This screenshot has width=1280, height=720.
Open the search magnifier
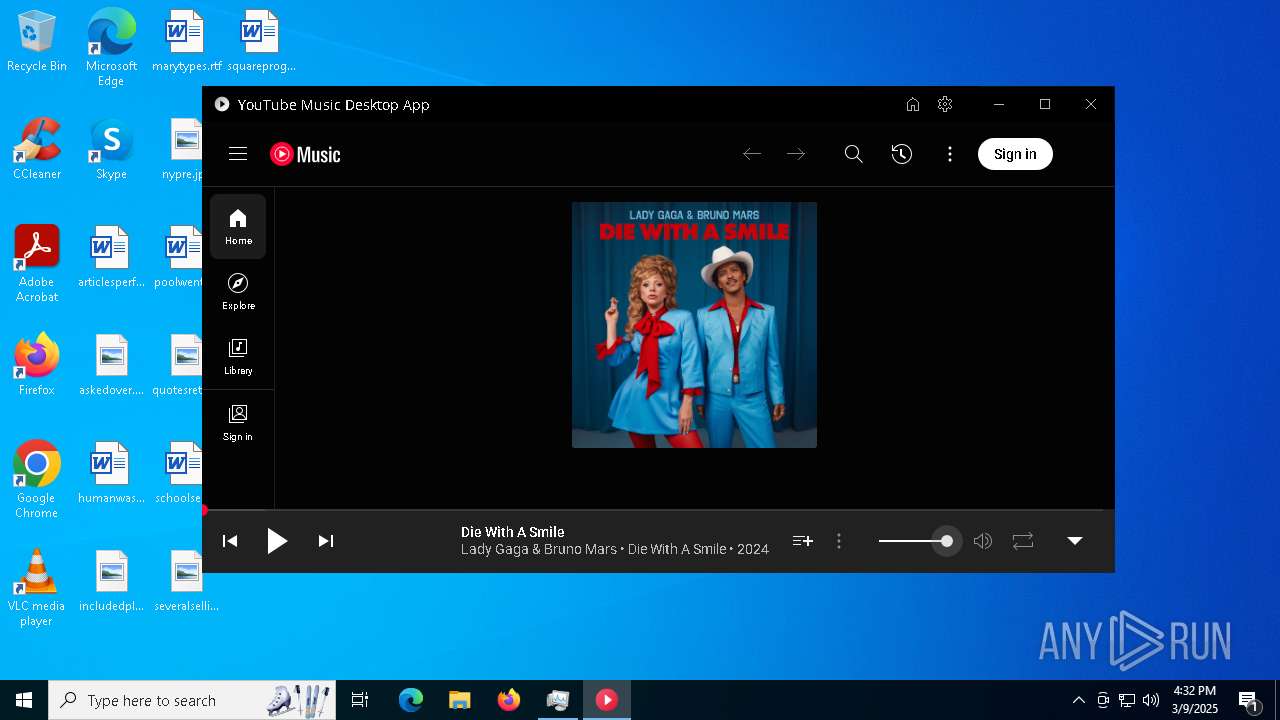(853, 154)
